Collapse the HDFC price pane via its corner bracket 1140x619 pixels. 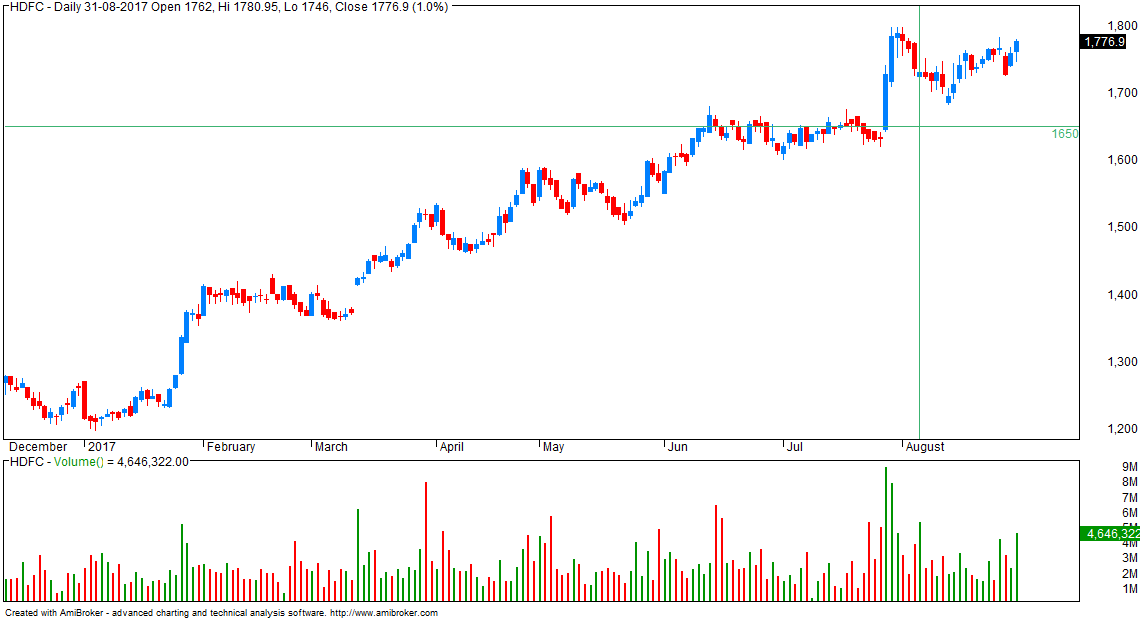pos(5,6)
